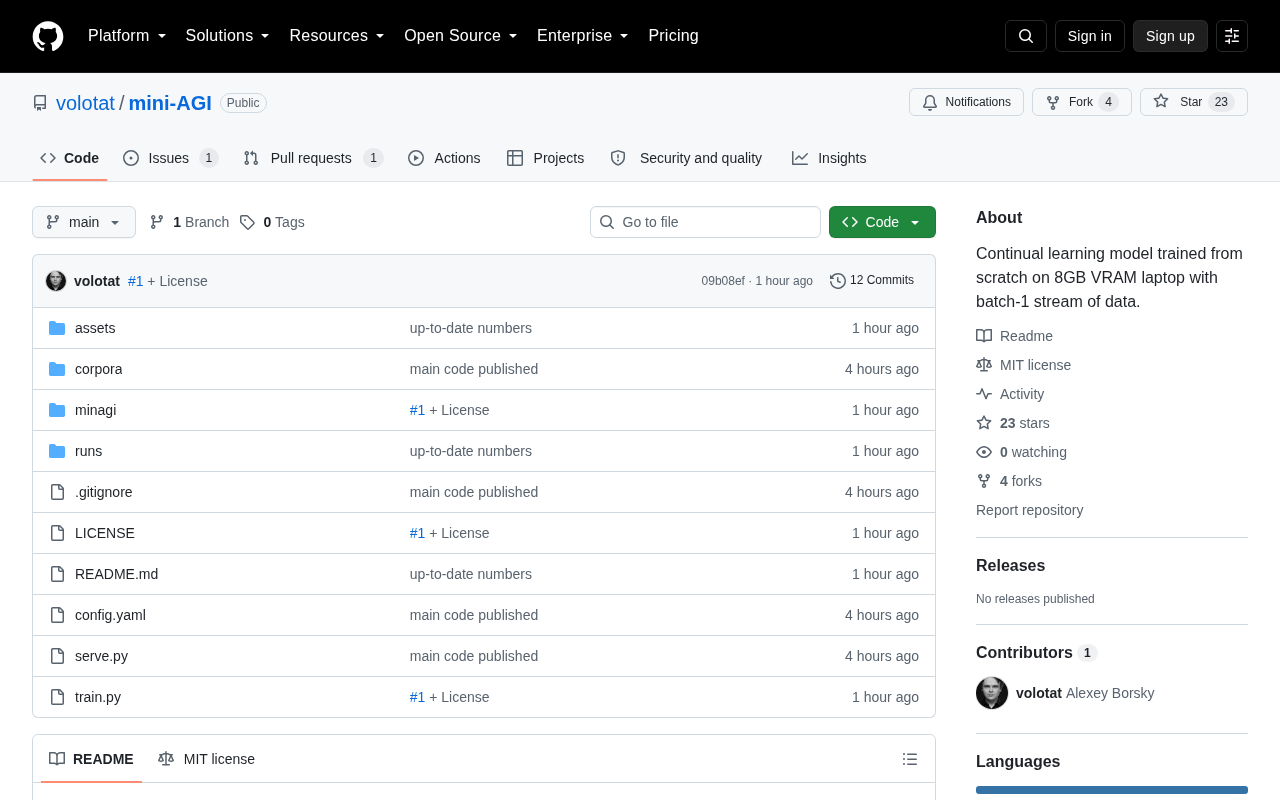Open the Pricing page
Viewport: 1280px width, 800px height.
673,36
